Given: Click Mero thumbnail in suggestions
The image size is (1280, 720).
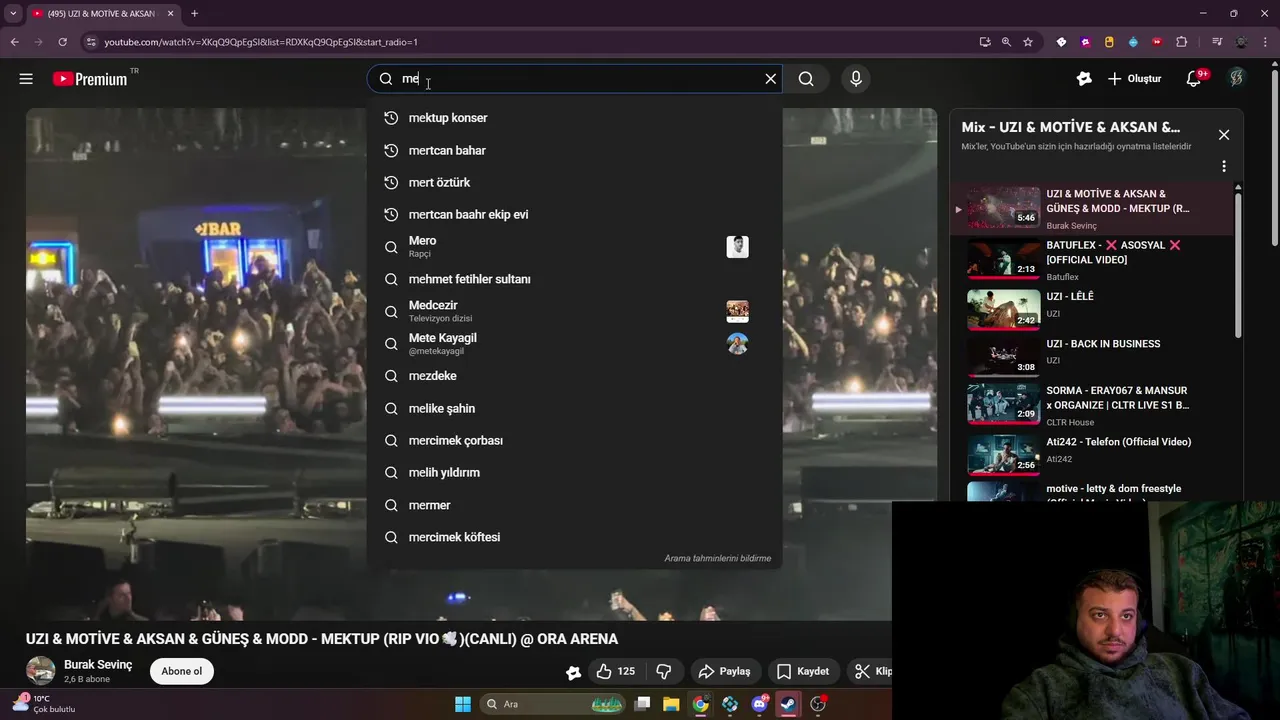Looking at the screenshot, I should click(x=737, y=247).
